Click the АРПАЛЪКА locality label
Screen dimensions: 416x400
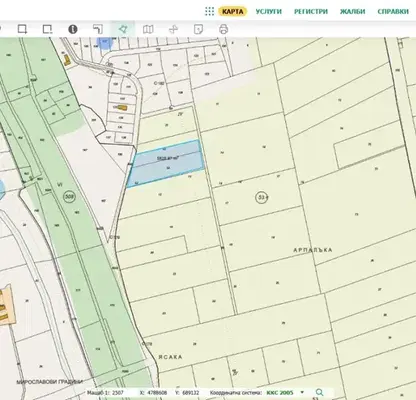pos(313,250)
